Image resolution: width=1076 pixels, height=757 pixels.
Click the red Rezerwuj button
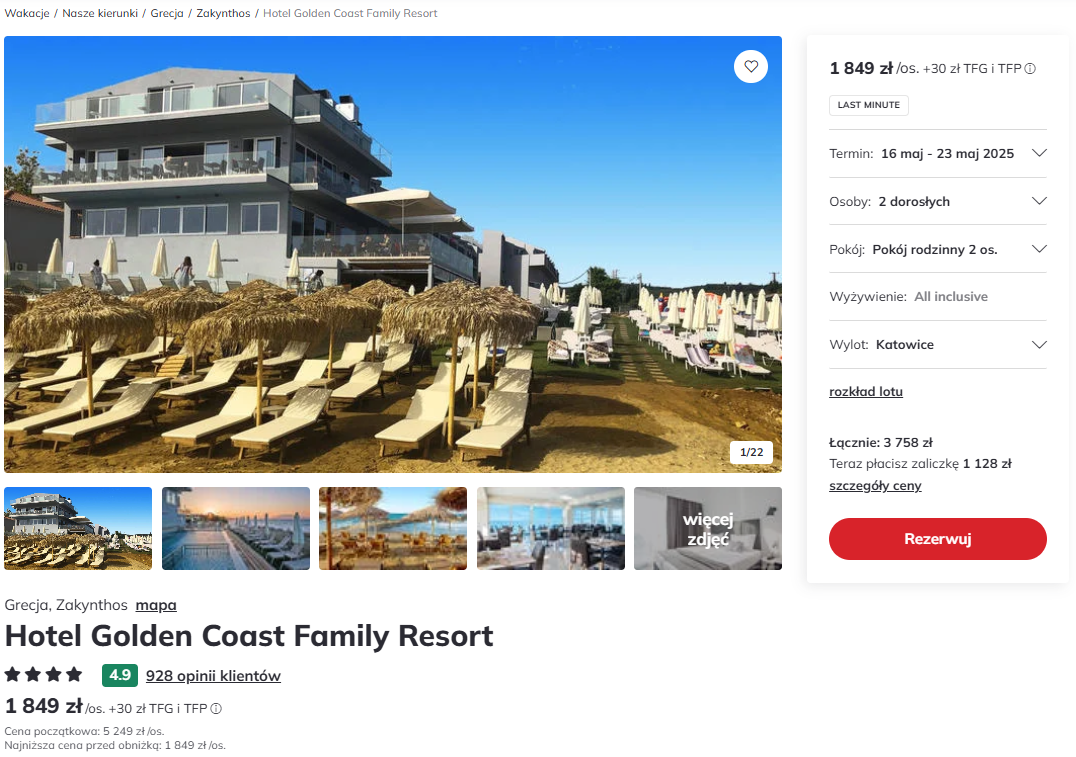point(937,539)
